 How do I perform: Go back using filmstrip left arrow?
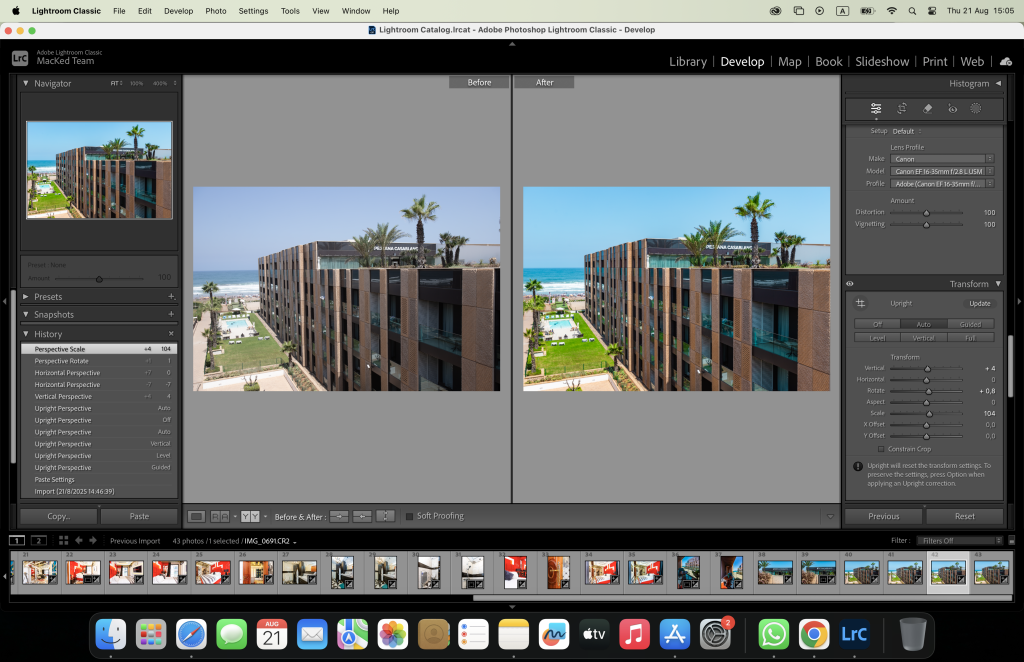(79, 541)
